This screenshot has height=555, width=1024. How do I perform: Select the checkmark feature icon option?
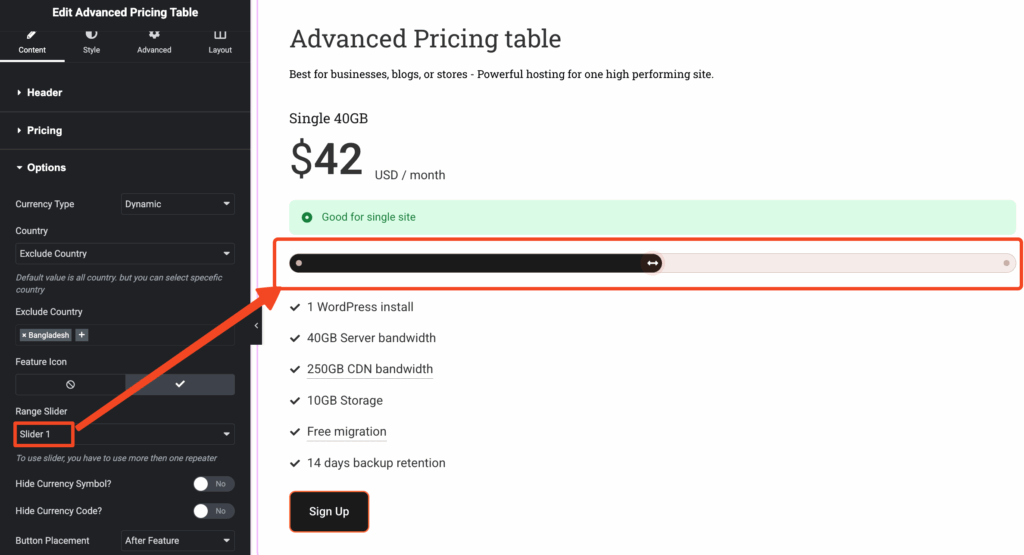180,384
